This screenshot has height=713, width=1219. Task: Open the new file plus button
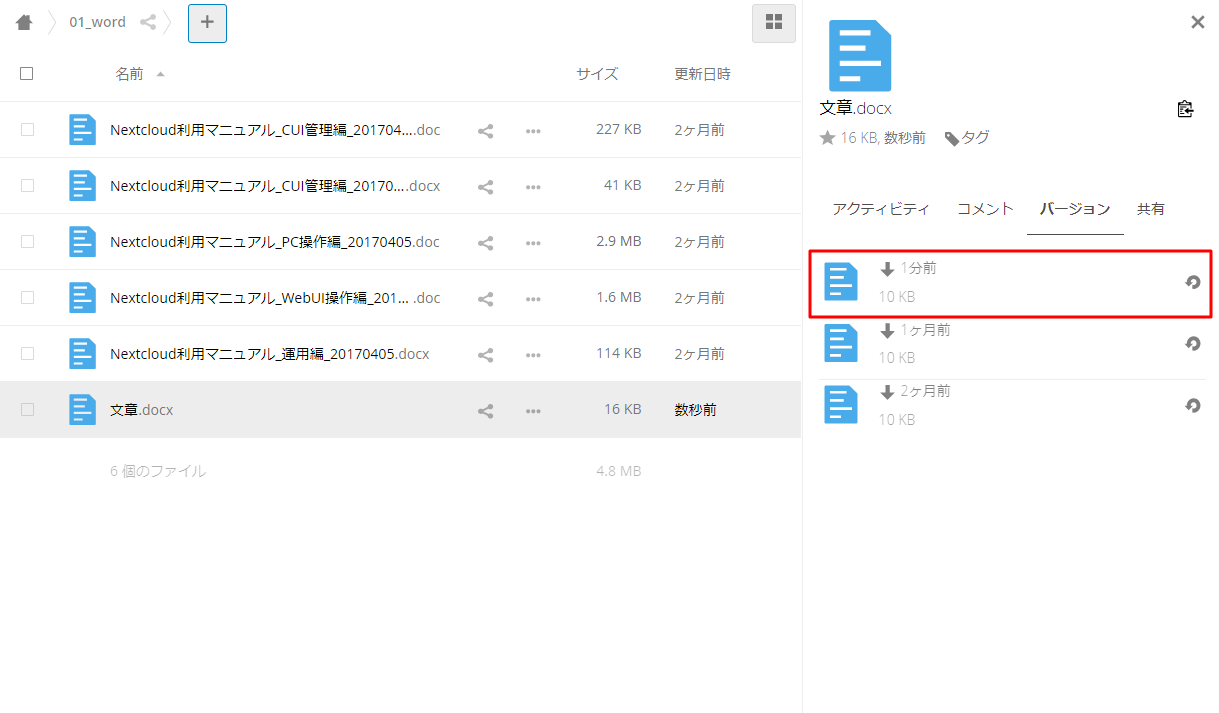tap(207, 22)
